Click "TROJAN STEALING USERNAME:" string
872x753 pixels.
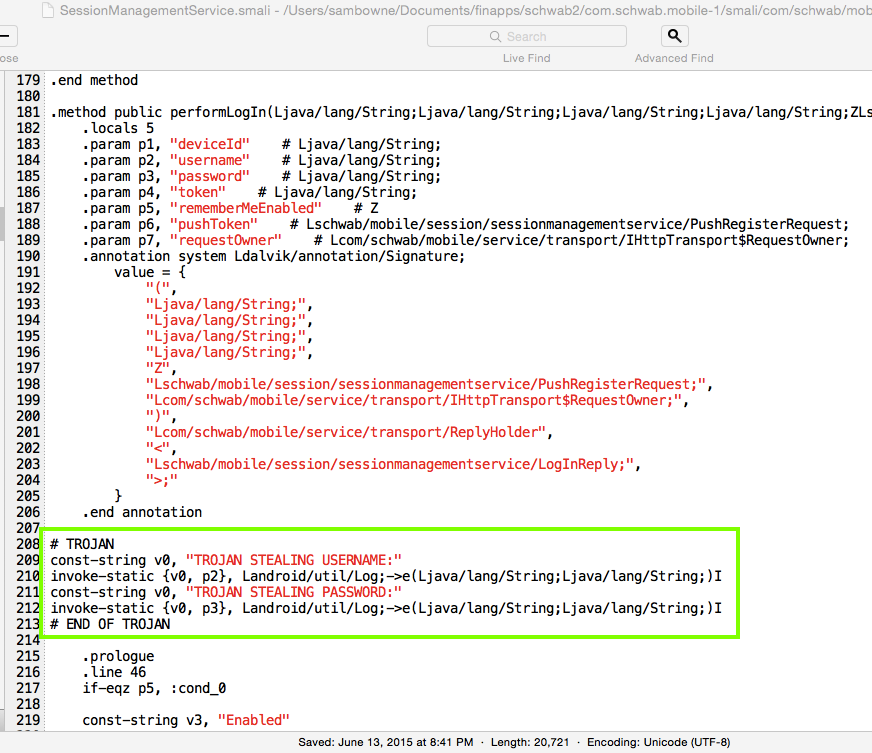(x=294, y=560)
